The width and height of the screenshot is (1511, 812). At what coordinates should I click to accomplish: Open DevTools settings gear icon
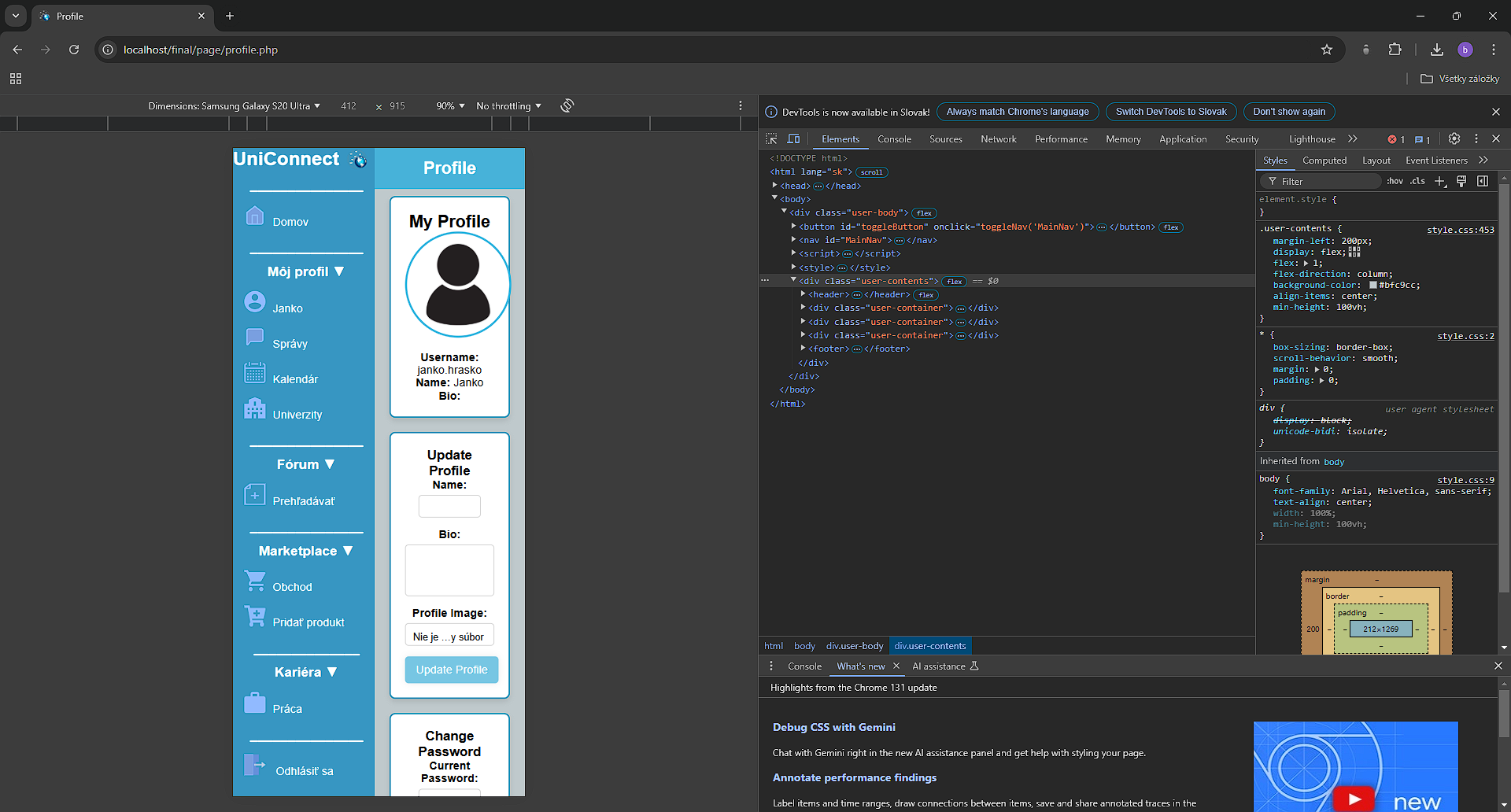click(1454, 138)
